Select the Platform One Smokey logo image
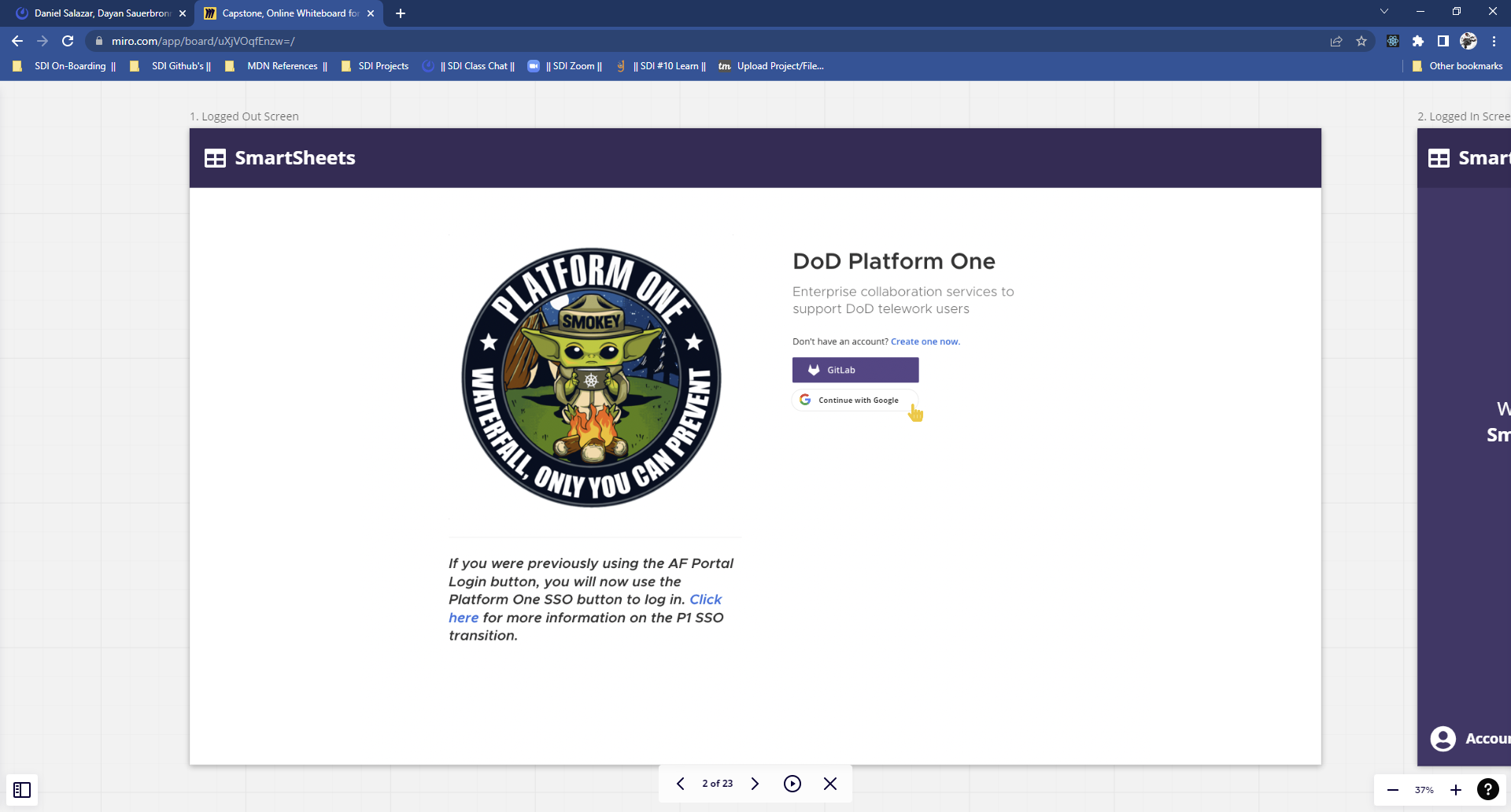Screen dimensions: 1511x812 pos(591,378)
